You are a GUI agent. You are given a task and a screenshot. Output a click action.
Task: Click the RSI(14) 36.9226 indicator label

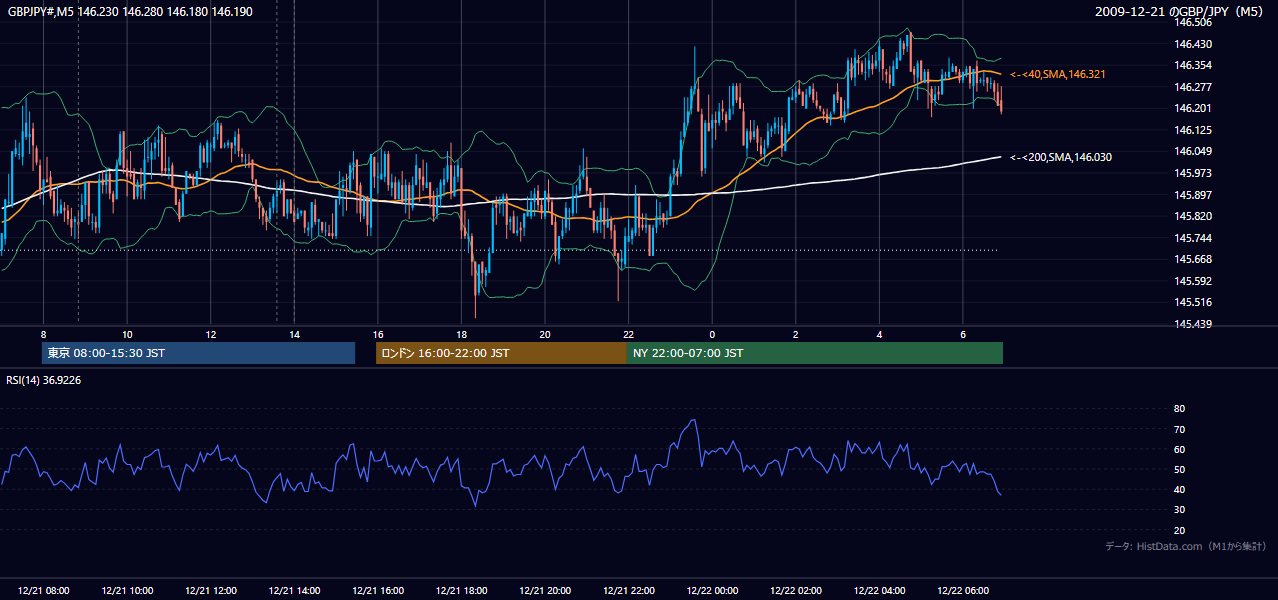[x=44, y=380]
